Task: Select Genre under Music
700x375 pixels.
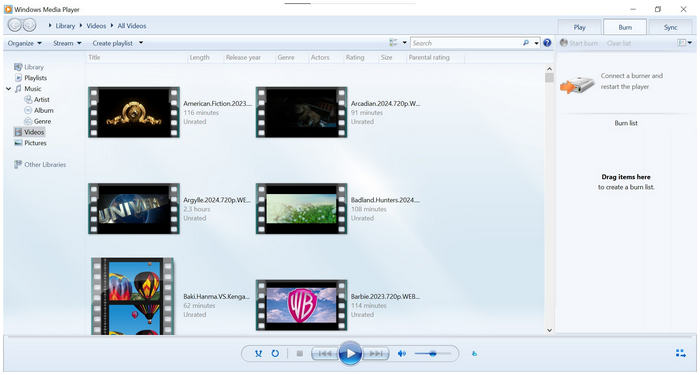Action: click(42, 121)
